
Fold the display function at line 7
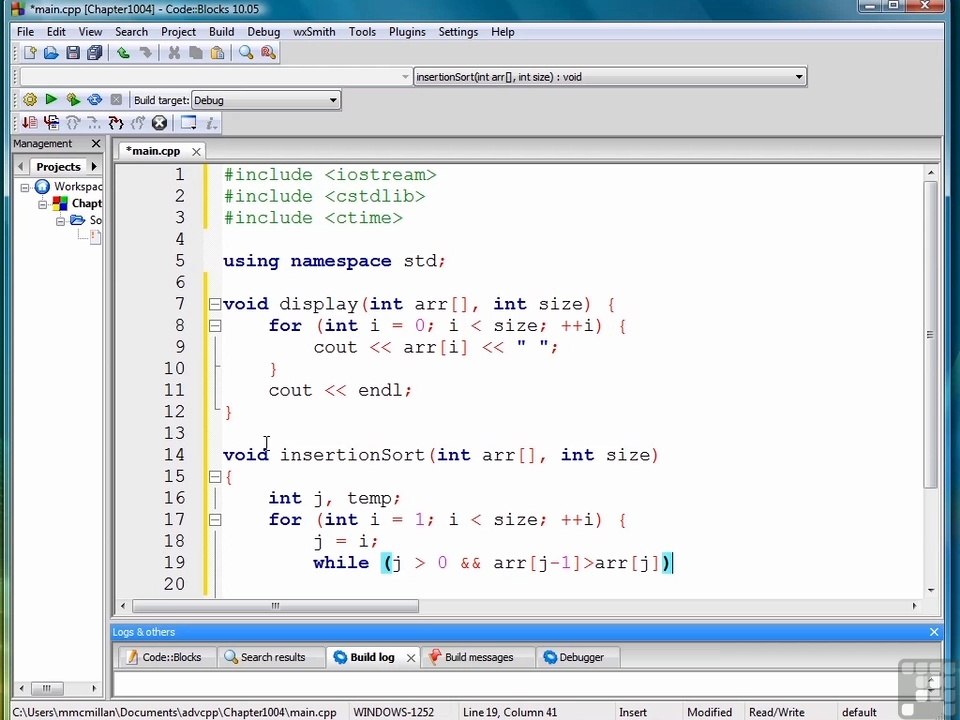[x=215, y=304]
